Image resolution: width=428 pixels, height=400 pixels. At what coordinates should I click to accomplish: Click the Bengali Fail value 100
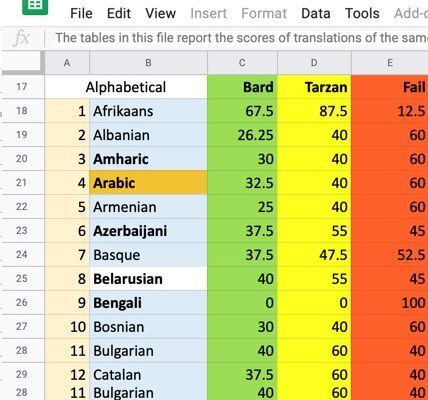390,303
